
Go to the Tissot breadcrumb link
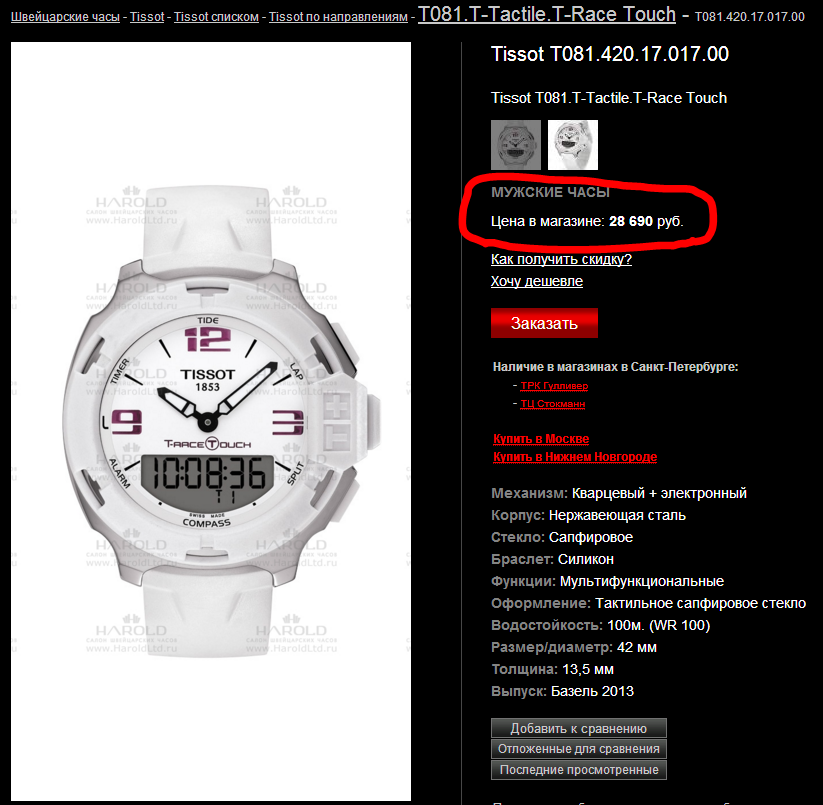pyautogui.click(x=147, y=17)
